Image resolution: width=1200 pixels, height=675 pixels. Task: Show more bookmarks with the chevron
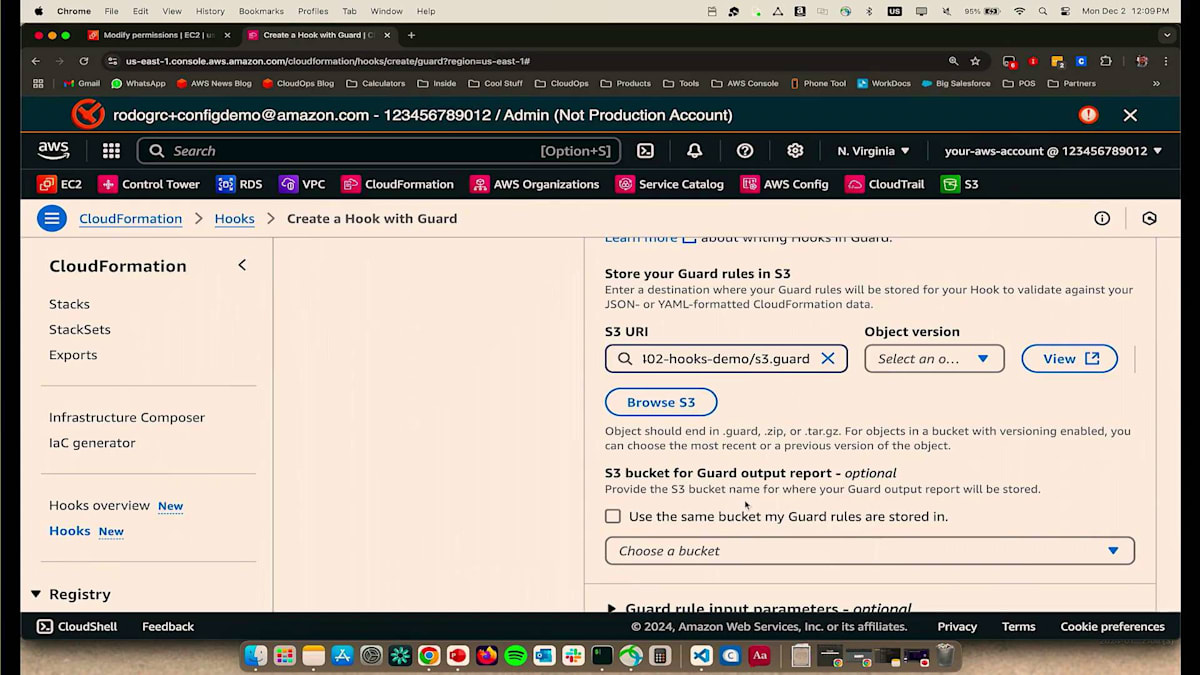coord(1156,84)
